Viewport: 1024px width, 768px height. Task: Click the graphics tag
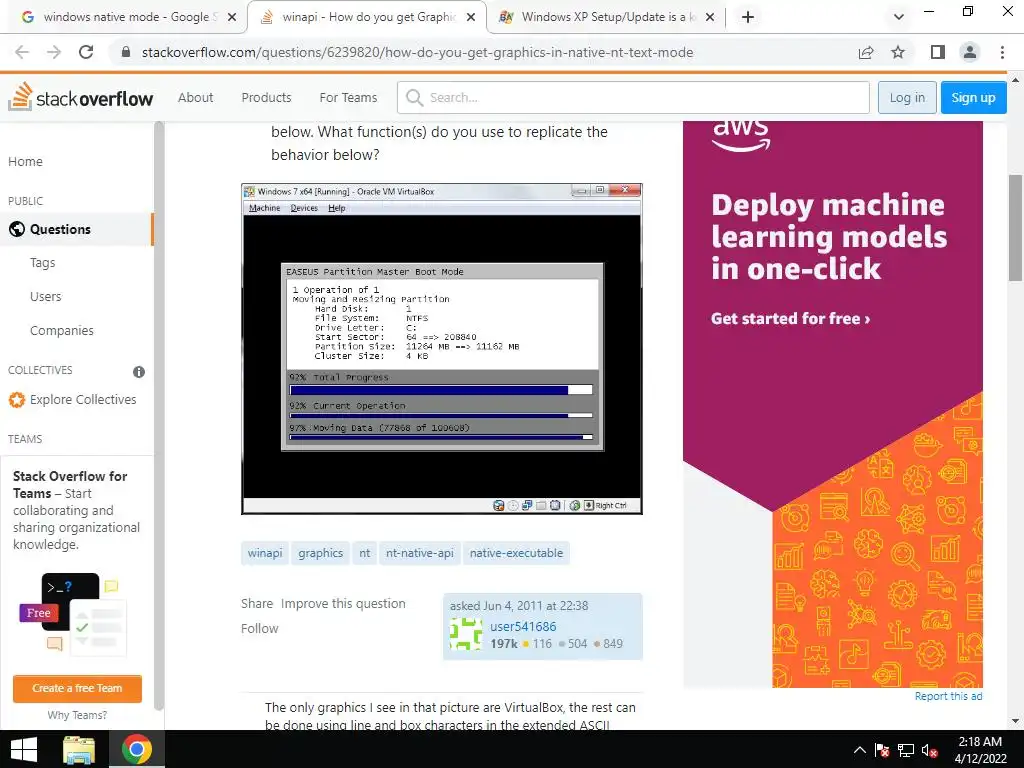pos(321,553)
